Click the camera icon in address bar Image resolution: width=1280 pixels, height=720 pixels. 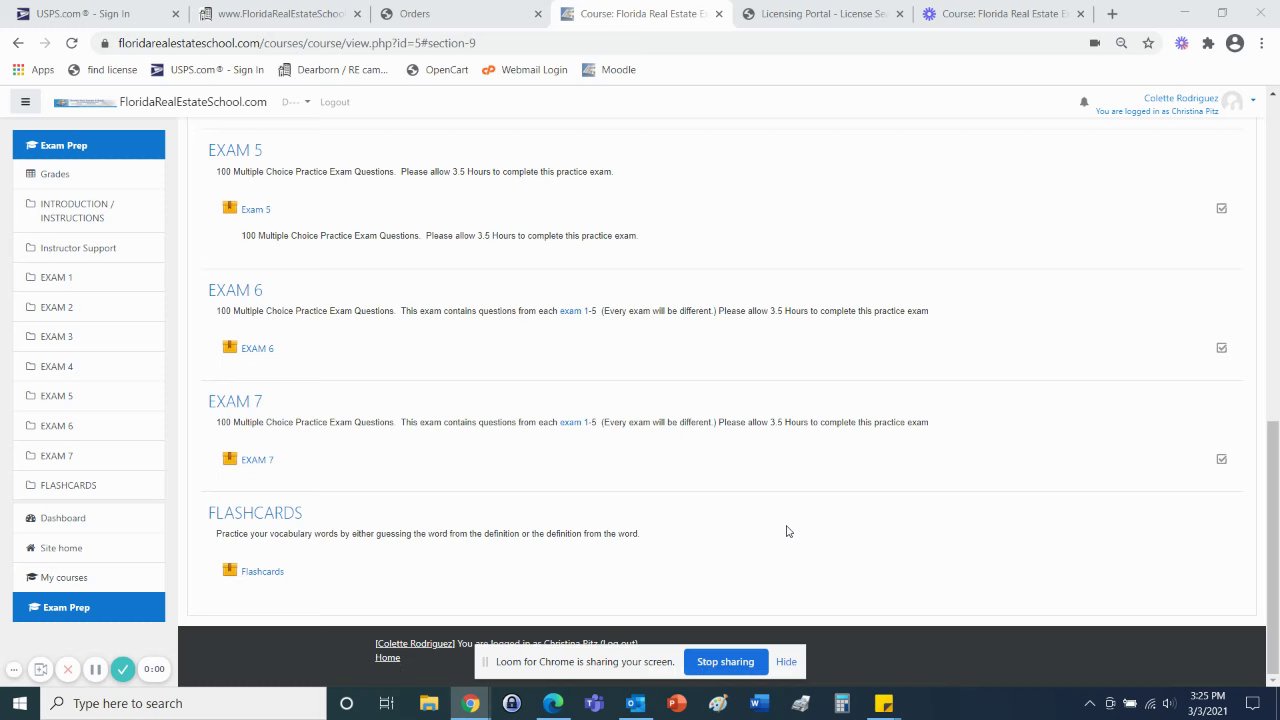click(1094, 43)
